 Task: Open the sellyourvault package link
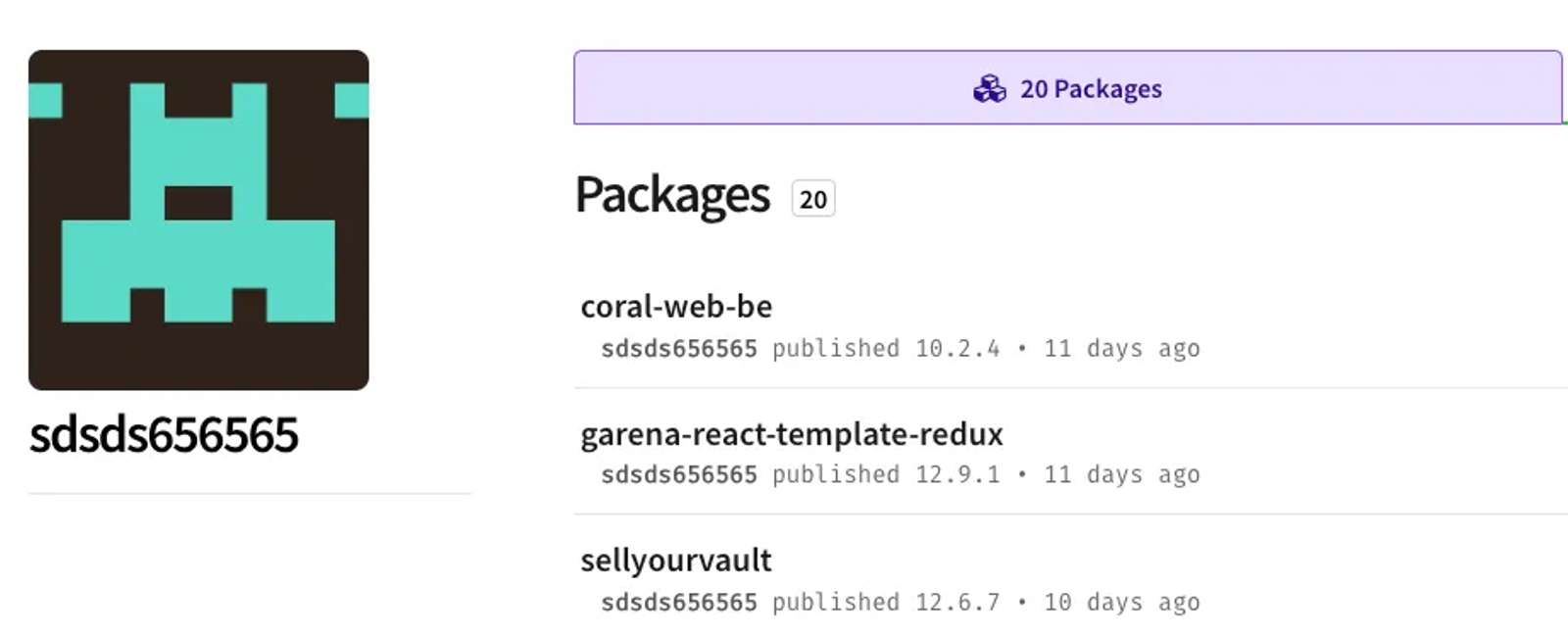(676, 561)
